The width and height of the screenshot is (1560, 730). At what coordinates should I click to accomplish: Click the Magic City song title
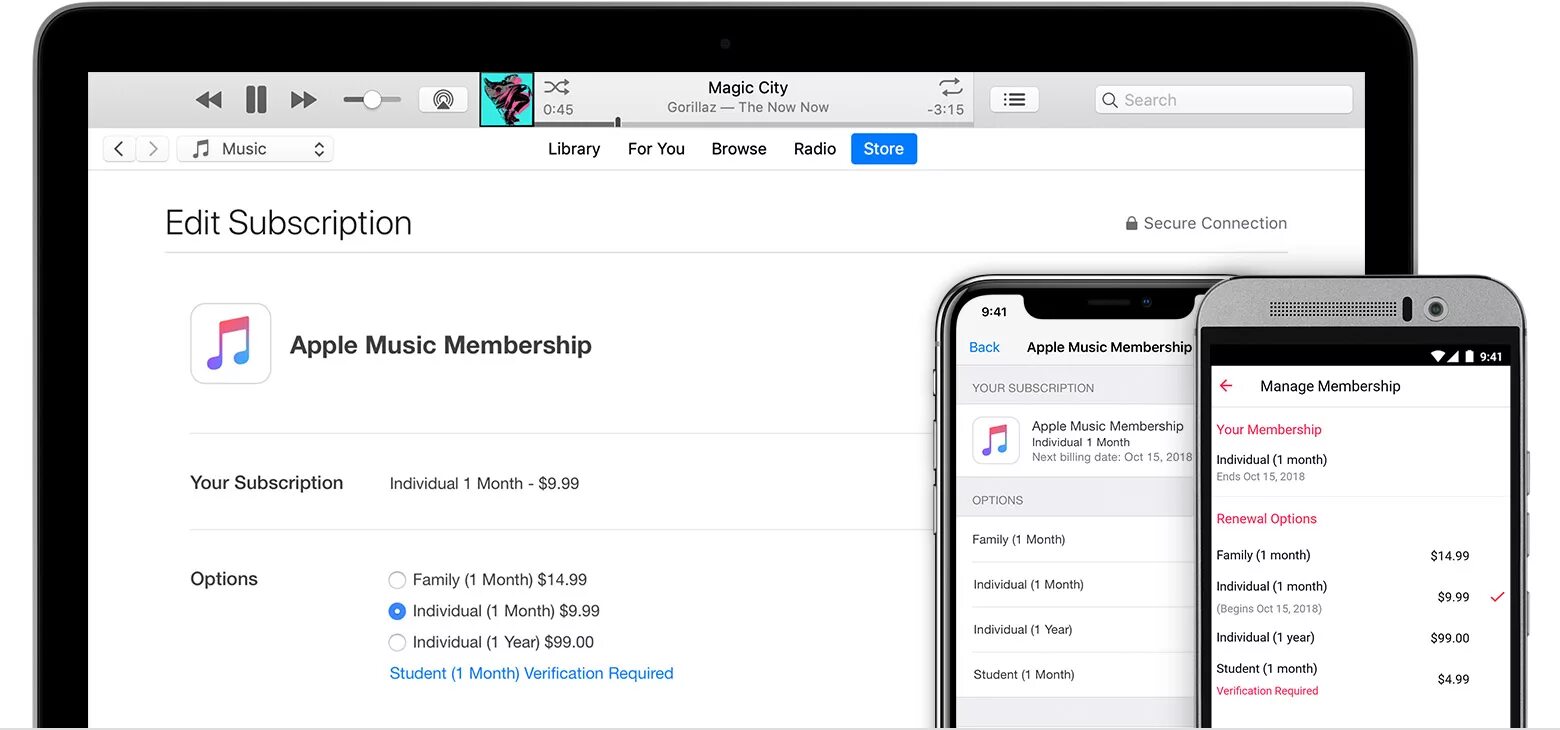click(x=748, y=88)
